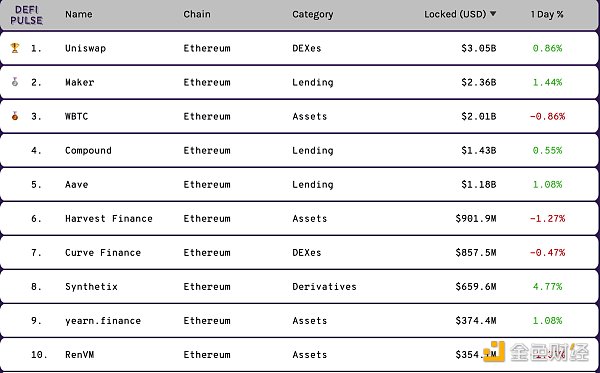Open the RenVM project row

[299, 355]
